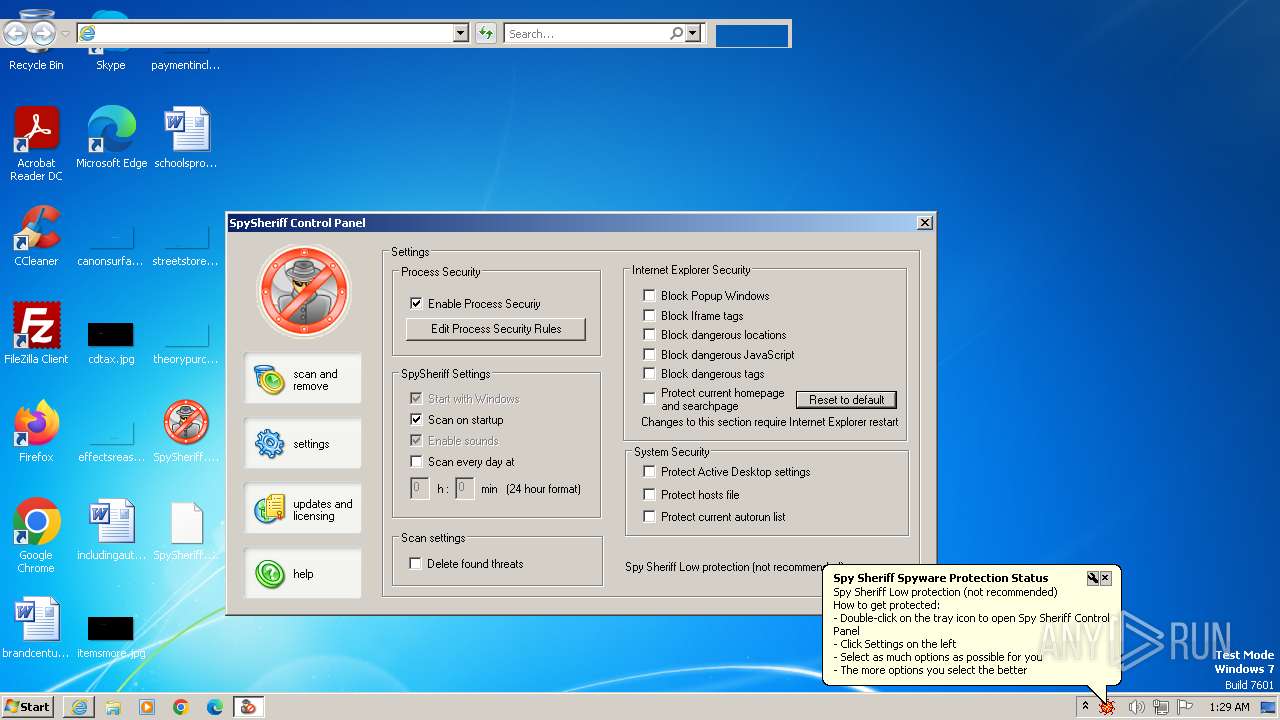
Task: Expand the search provider dropdown arrow
Action: pyautogui.click(x=693, y=33)
